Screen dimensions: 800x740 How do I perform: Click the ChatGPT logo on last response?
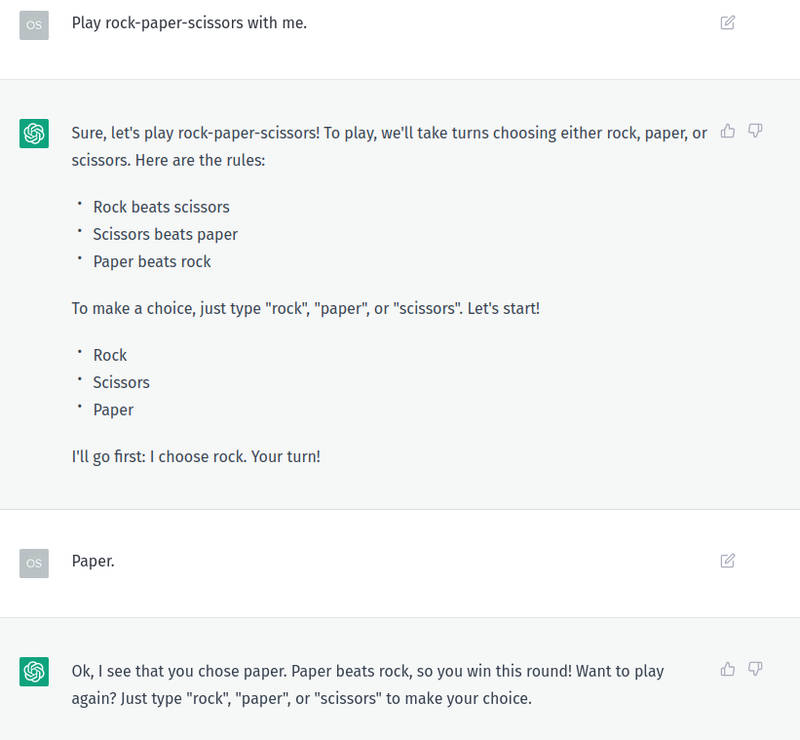click(x=34, y=672)
